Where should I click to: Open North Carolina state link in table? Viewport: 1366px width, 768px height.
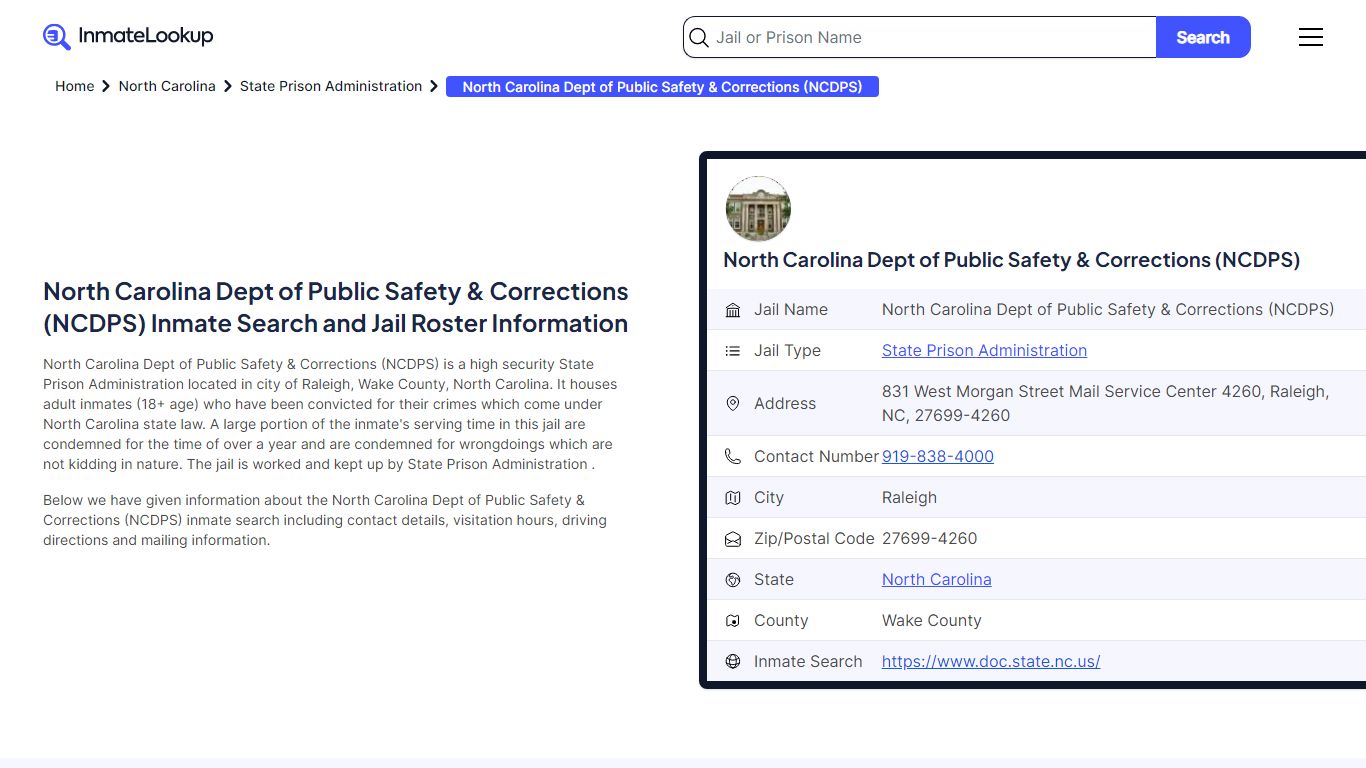tap(937, 579)
